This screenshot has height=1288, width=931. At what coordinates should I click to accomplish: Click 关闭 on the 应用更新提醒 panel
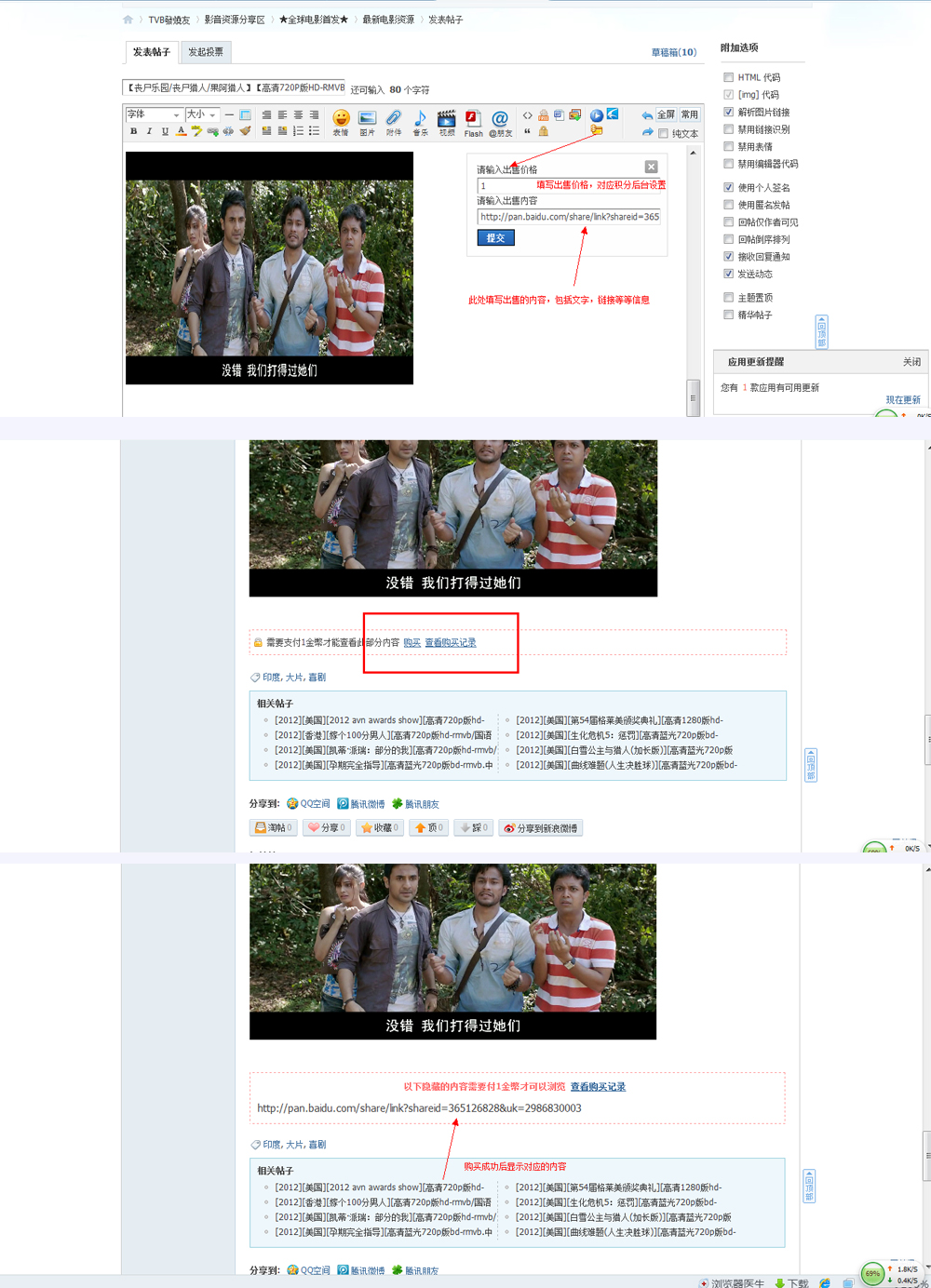click(911, 362)
